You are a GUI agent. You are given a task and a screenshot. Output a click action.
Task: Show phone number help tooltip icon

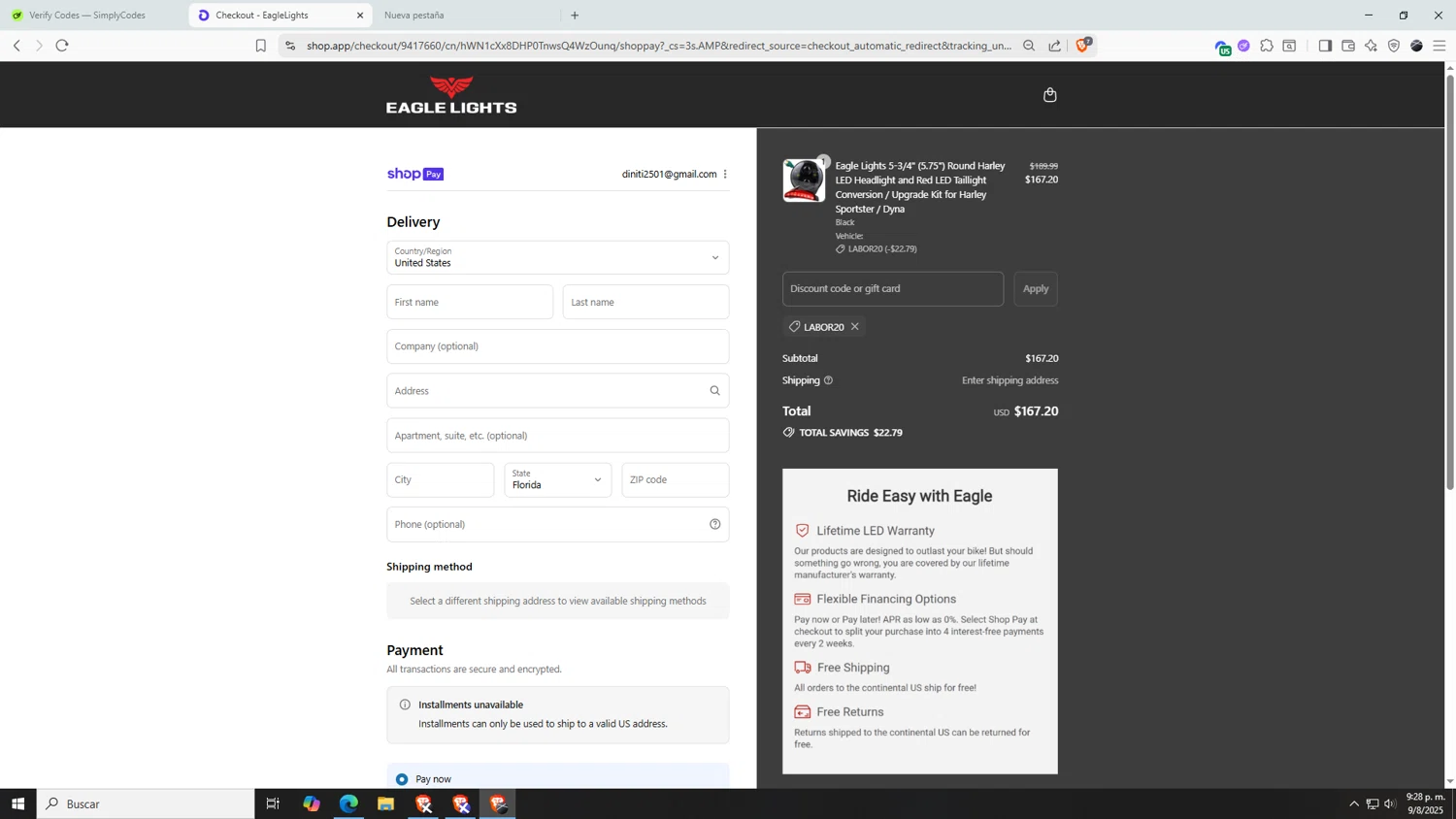[714, 525]
